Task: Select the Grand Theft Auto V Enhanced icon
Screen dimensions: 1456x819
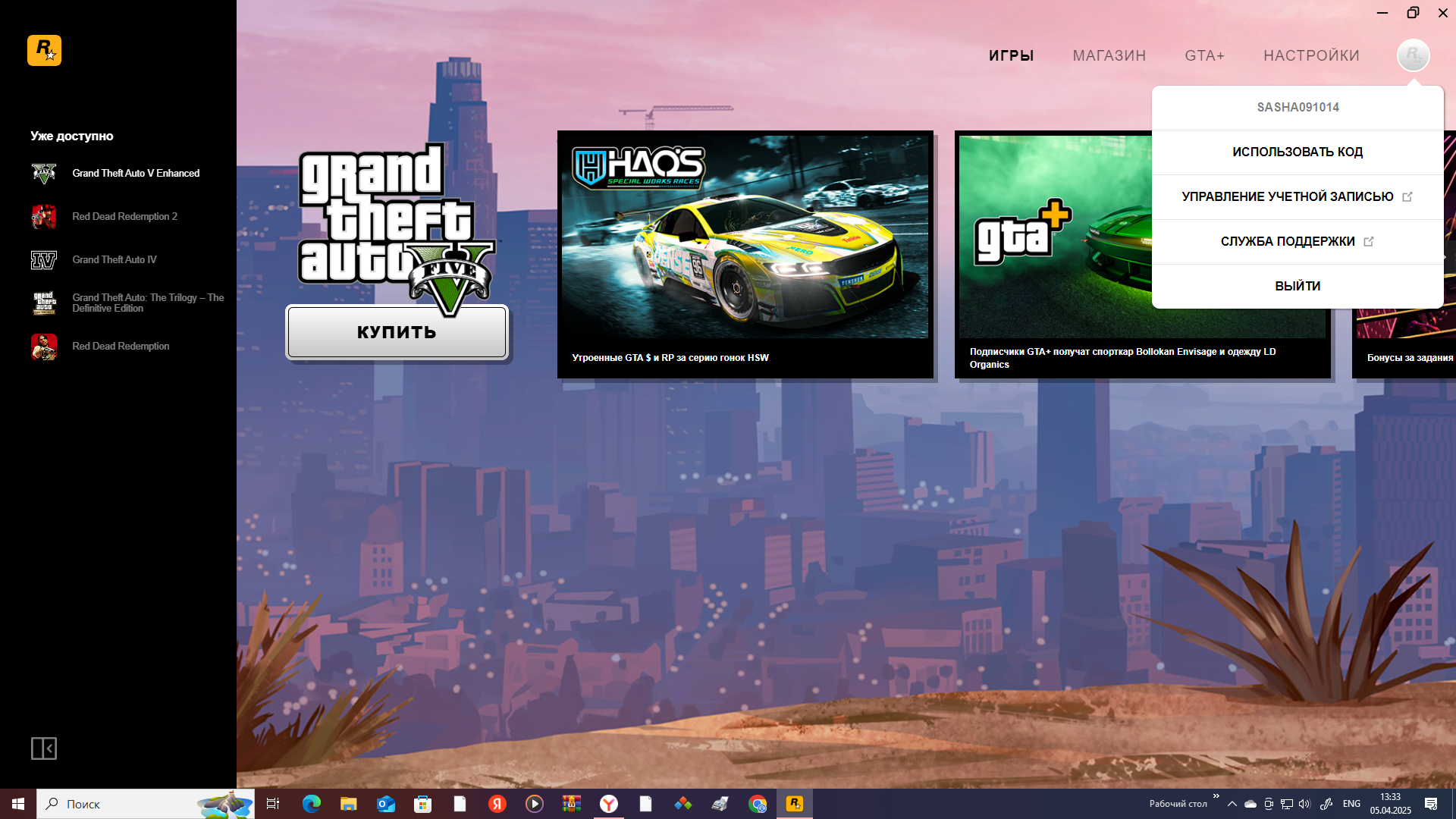Action: (x=44, y=174)
